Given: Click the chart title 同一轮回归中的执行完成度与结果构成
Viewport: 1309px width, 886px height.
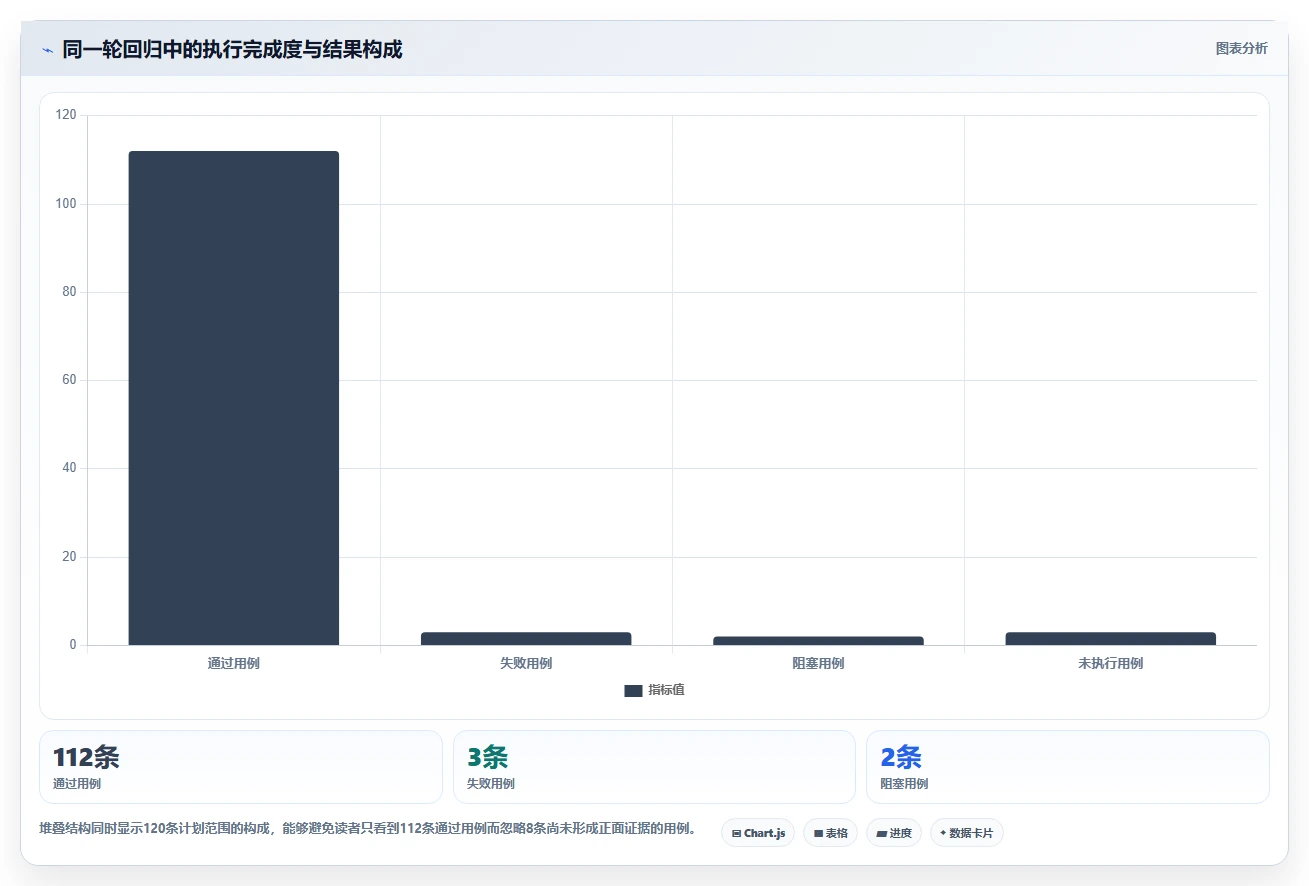Looking at the screenshot, I should pyautogui.click(x=232, y=49).
